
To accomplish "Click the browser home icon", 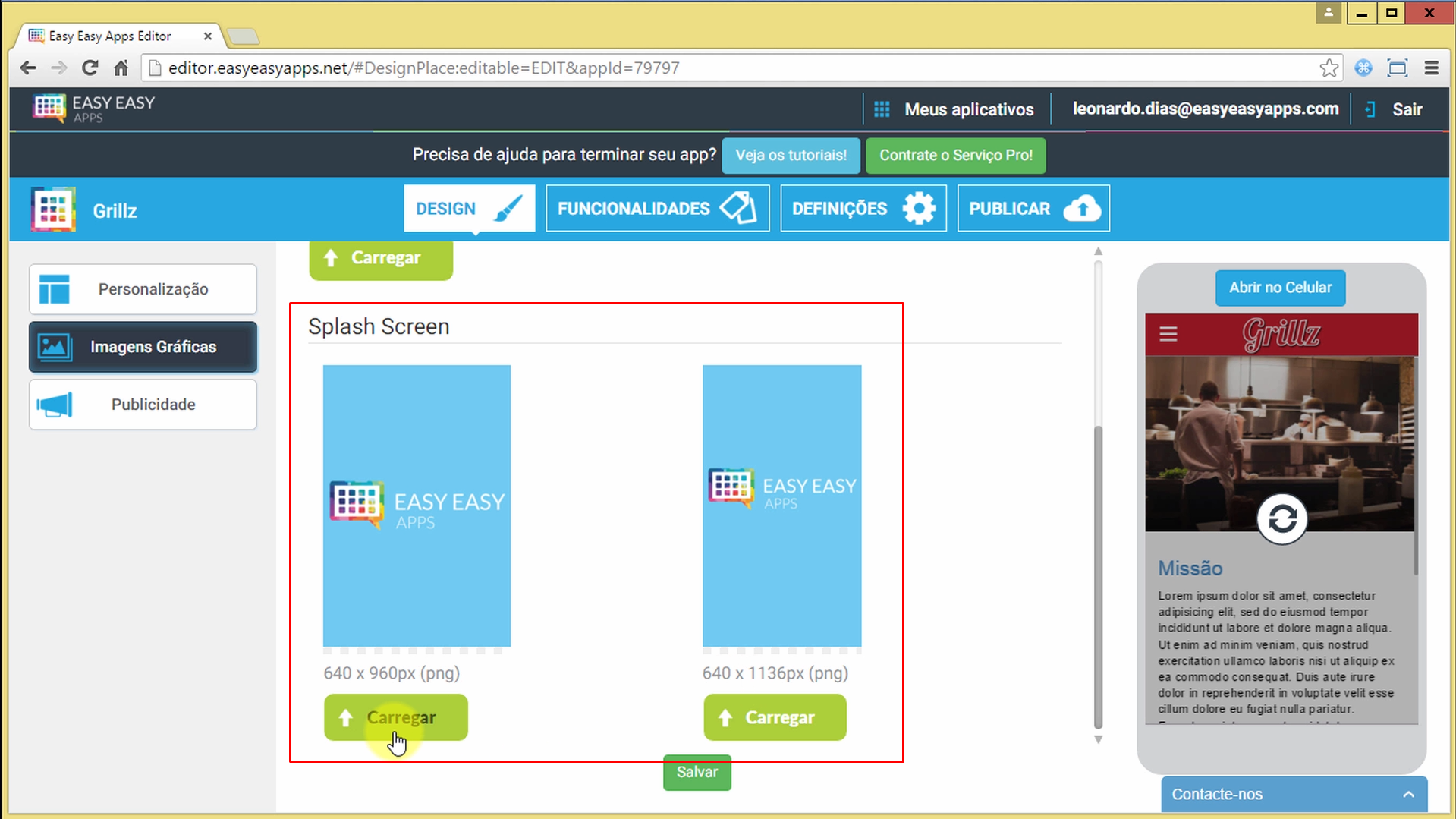I will pos(121,68).
